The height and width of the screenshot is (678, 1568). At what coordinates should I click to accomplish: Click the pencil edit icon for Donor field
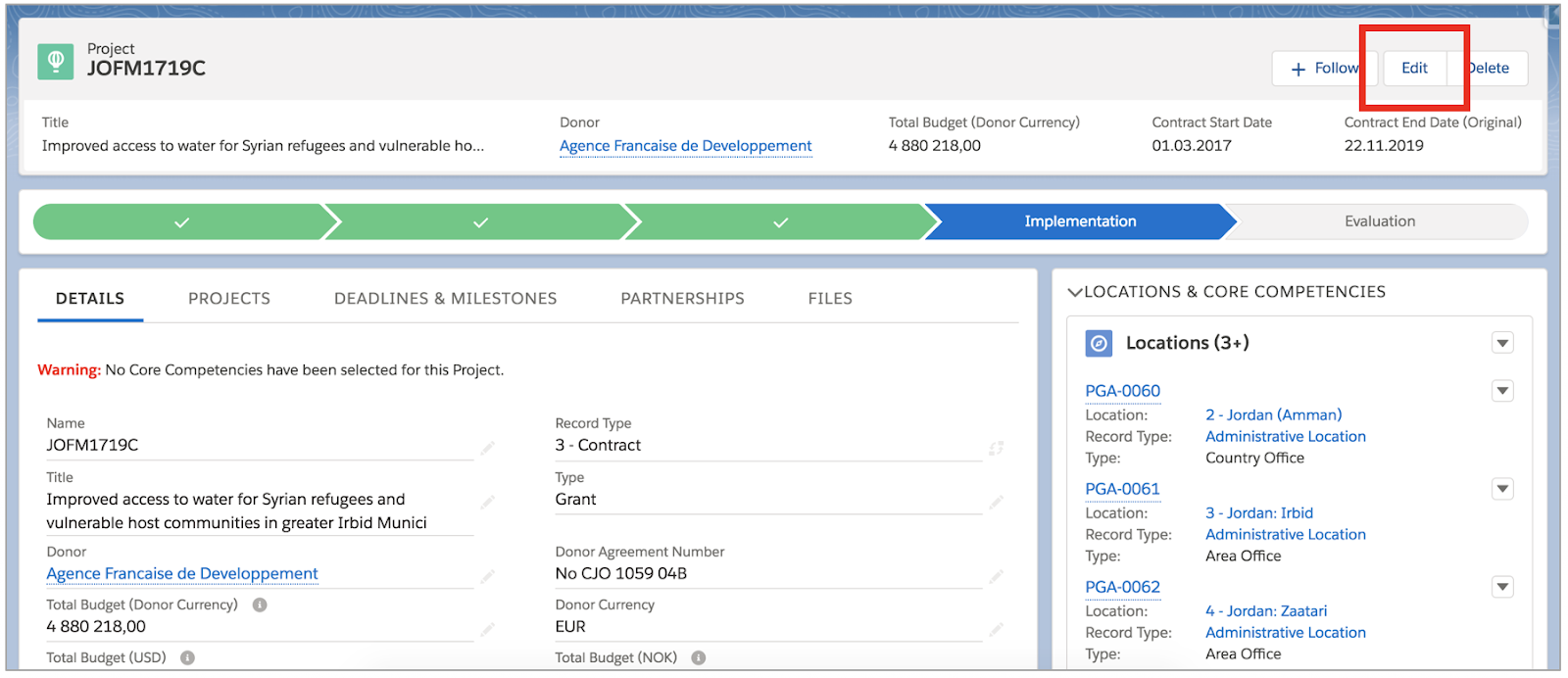(x=487, y=576)
